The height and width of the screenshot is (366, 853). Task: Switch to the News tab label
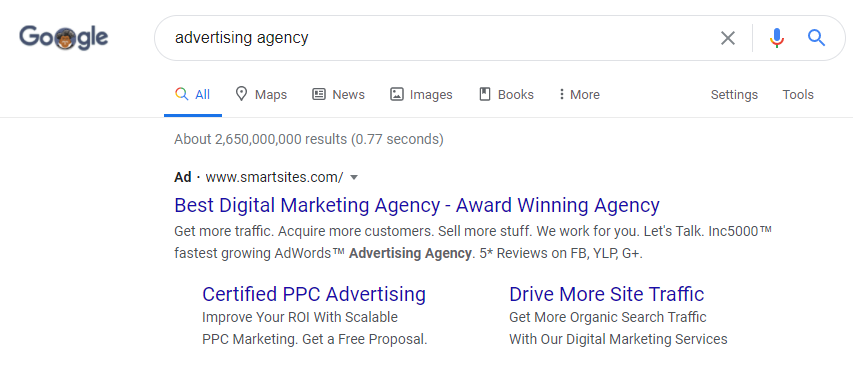(349, 95)
